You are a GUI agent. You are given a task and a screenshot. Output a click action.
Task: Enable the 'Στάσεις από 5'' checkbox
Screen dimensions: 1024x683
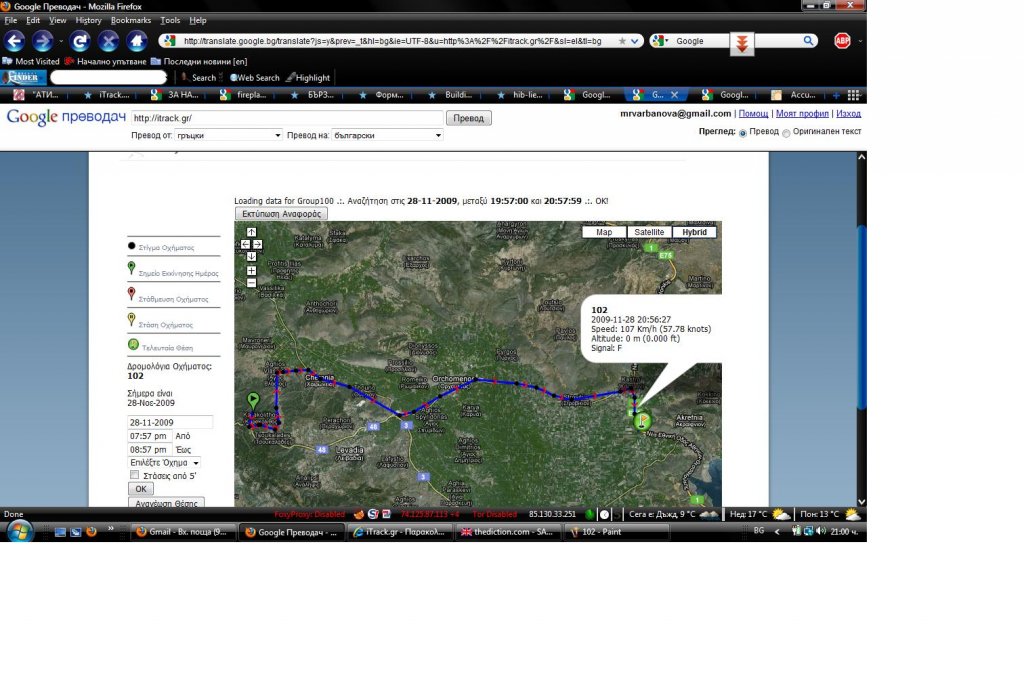135,476
